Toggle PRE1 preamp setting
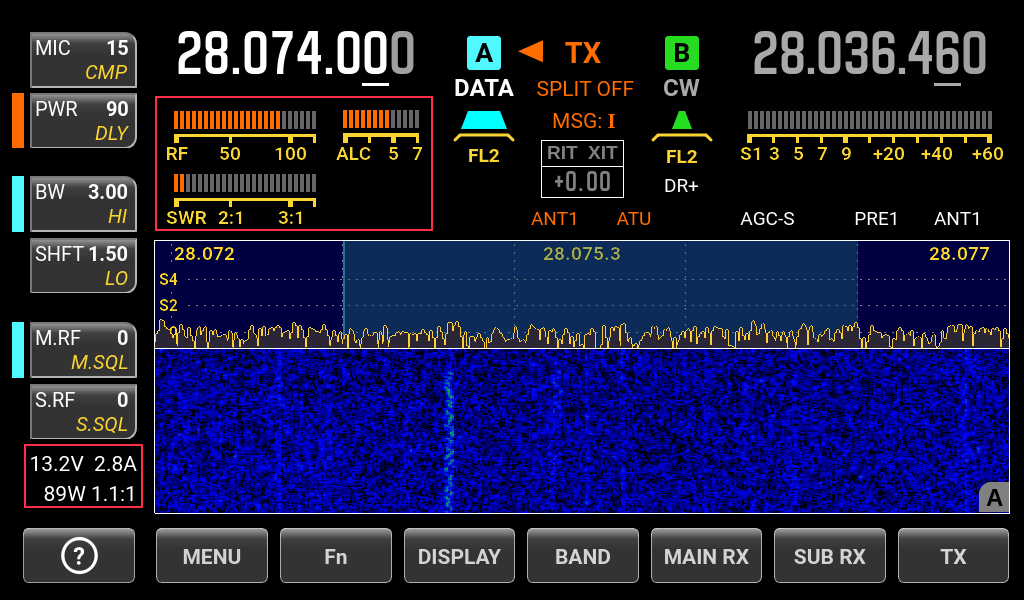 (876, 218)
